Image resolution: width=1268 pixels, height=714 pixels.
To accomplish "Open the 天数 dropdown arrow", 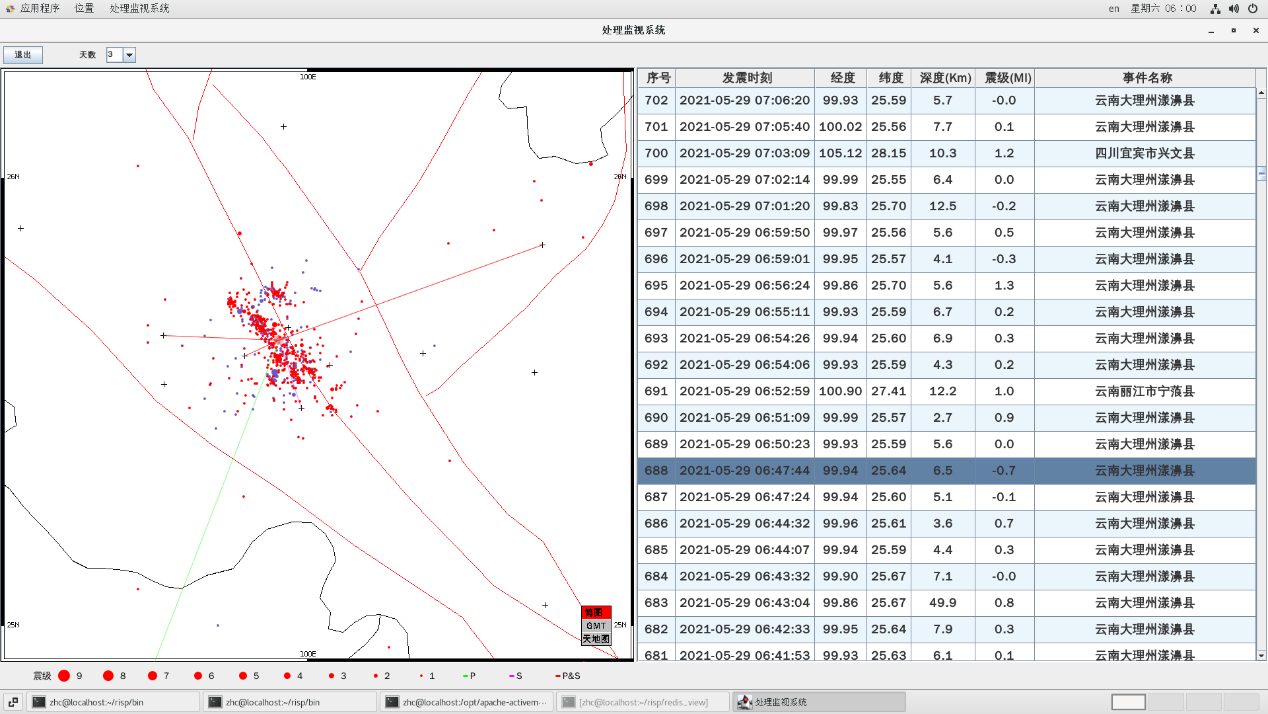I will [129, 55].
